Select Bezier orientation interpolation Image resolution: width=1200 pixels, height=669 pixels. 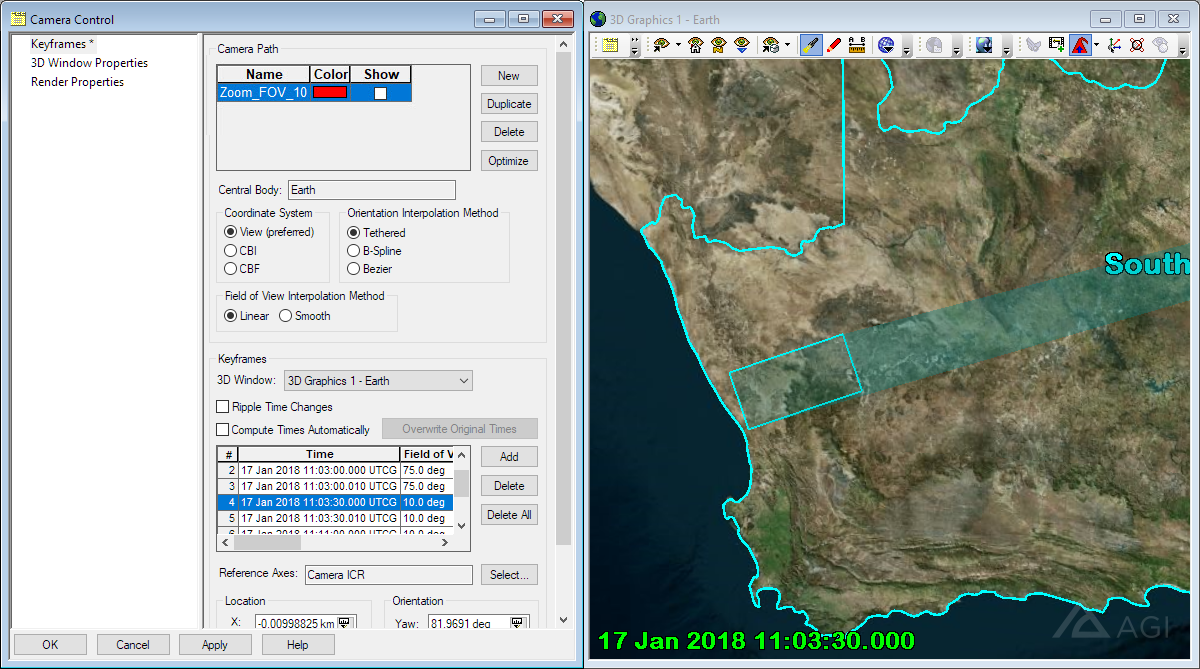(354, 268)
